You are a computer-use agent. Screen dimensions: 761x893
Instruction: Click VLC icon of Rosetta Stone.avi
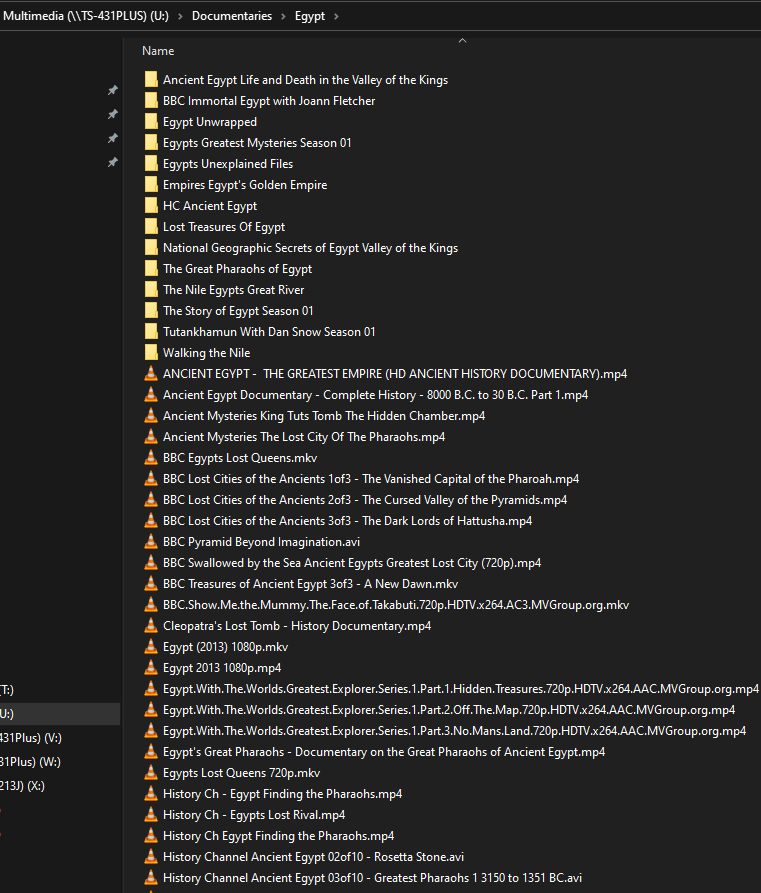151,857
